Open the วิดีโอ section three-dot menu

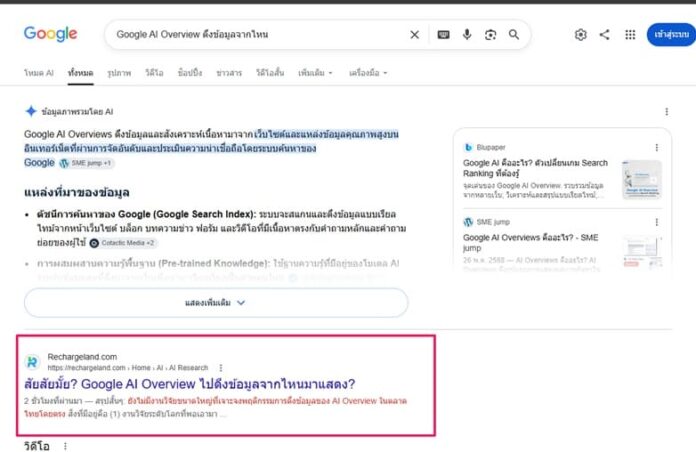coord(65,446)
